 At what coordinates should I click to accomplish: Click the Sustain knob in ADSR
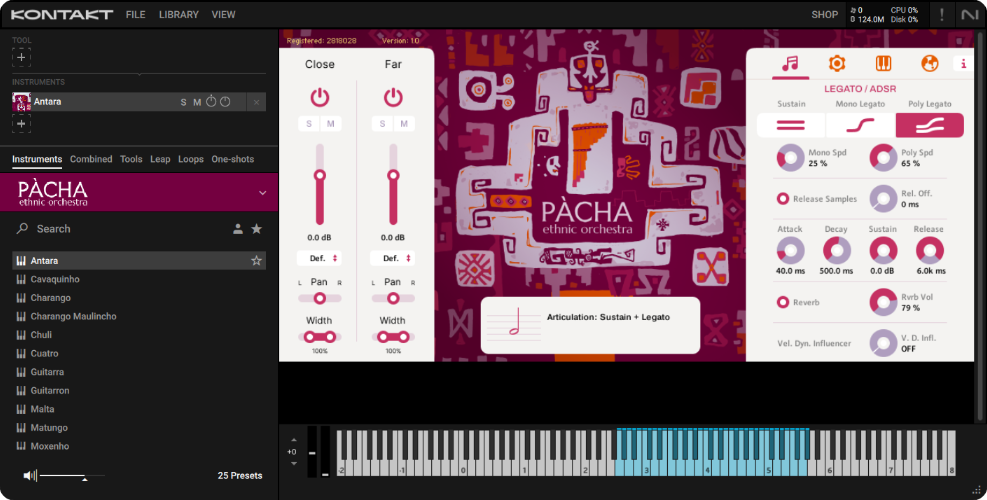(x=883, y=251)
